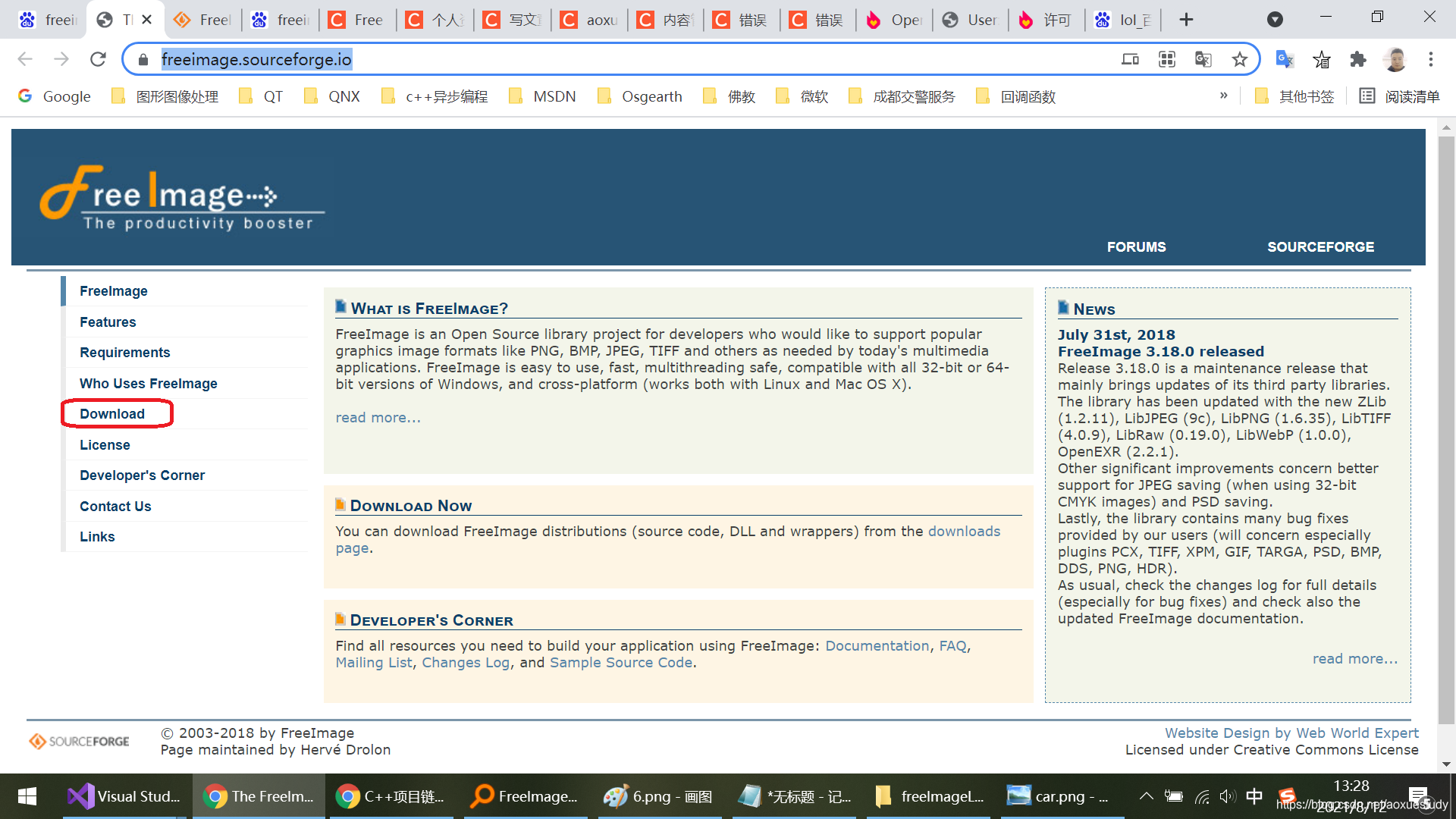Click the FreeImage logo banner
This screenshot has height=819, width=1456.
(182, 197)
